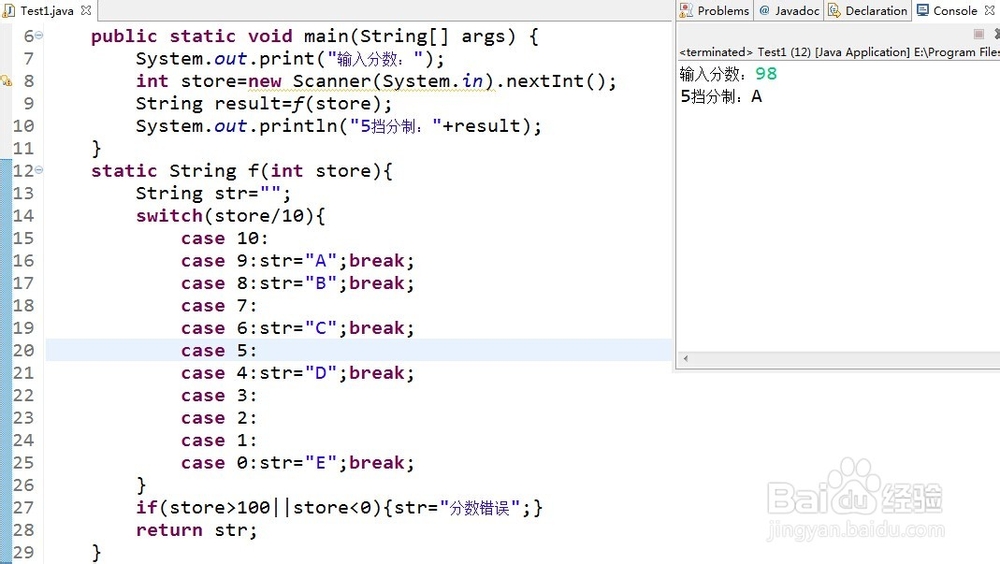Click the Console monitor icon
The width and height of the screenshot is (1000, 564).
(x=923, y=10)
